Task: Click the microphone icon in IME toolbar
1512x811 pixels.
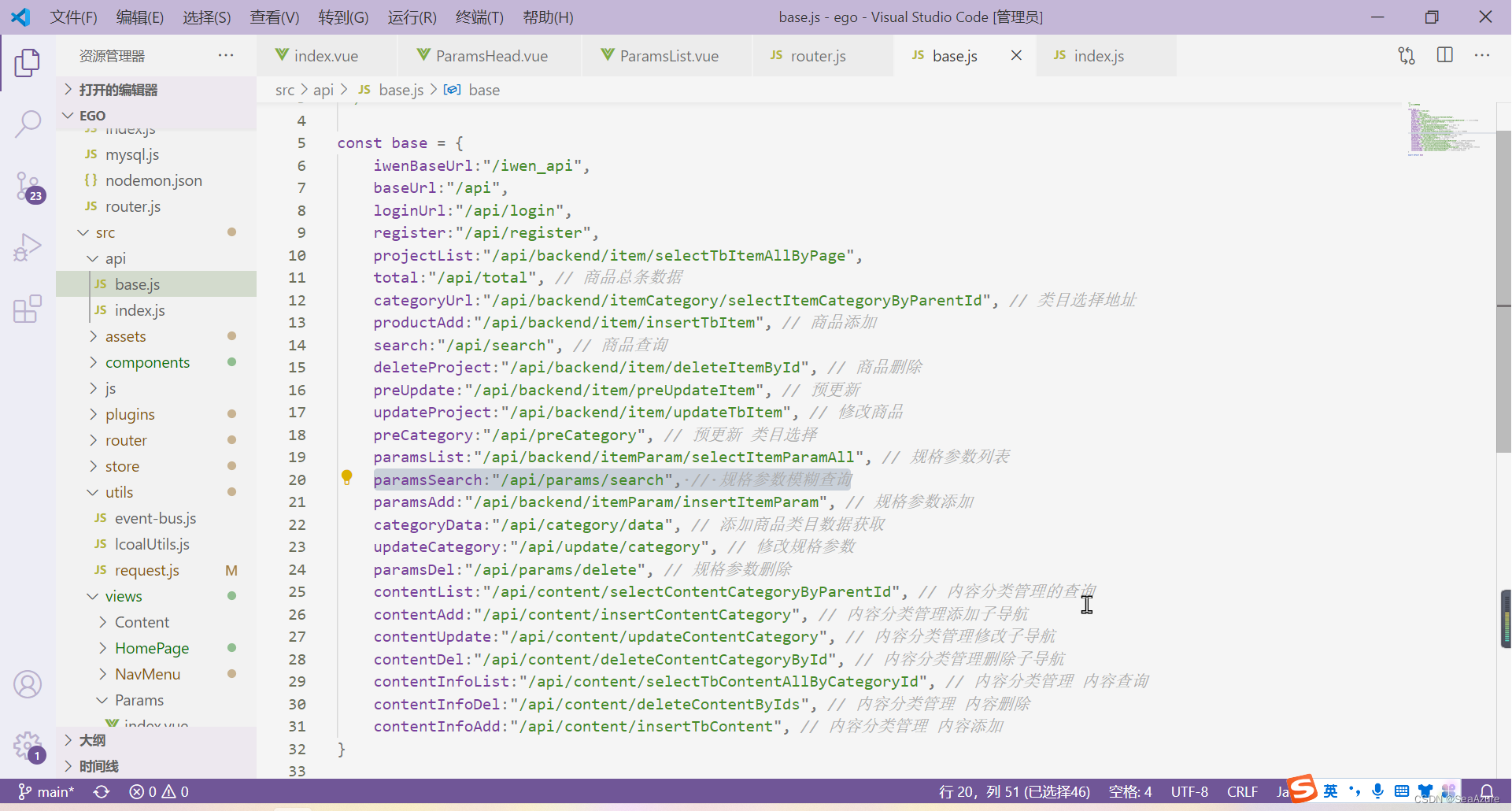Action: click(1378, 791)
